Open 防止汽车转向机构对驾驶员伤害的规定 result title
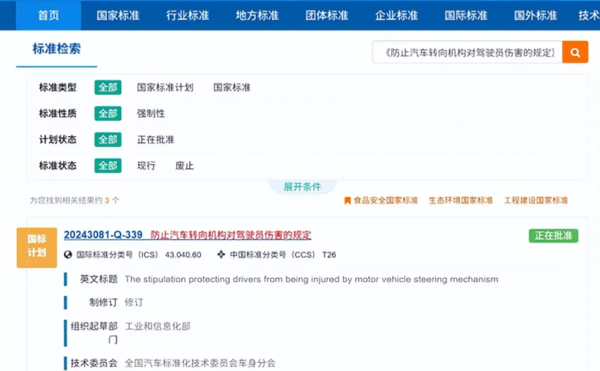 [231, 235]
